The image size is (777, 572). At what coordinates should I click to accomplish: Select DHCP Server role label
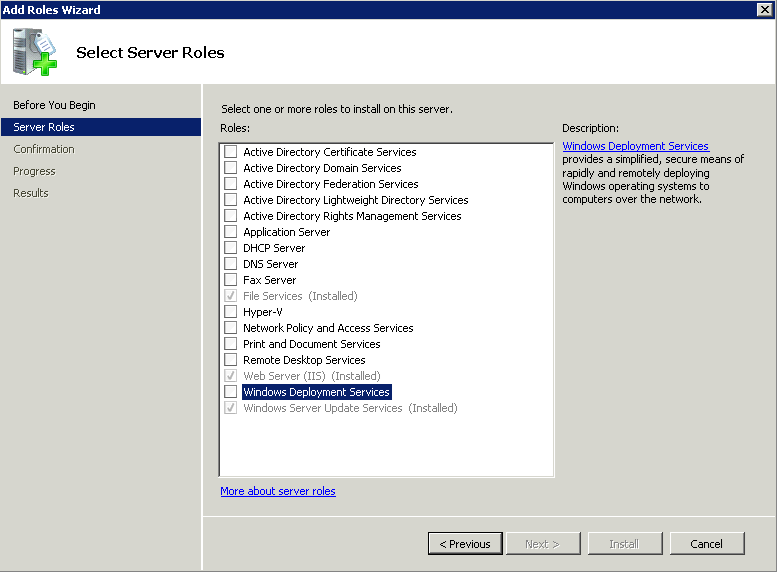pos(274,248)
